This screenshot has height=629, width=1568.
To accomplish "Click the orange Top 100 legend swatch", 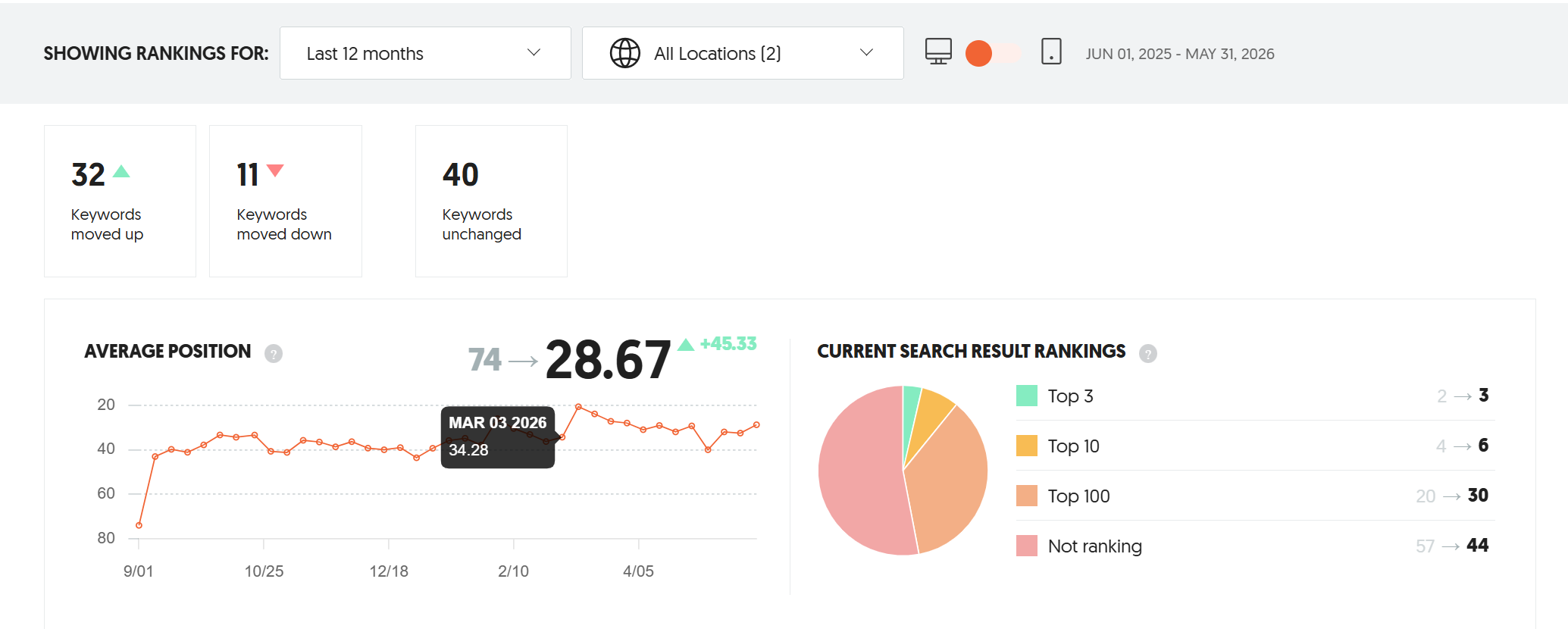I will 1027,496.
